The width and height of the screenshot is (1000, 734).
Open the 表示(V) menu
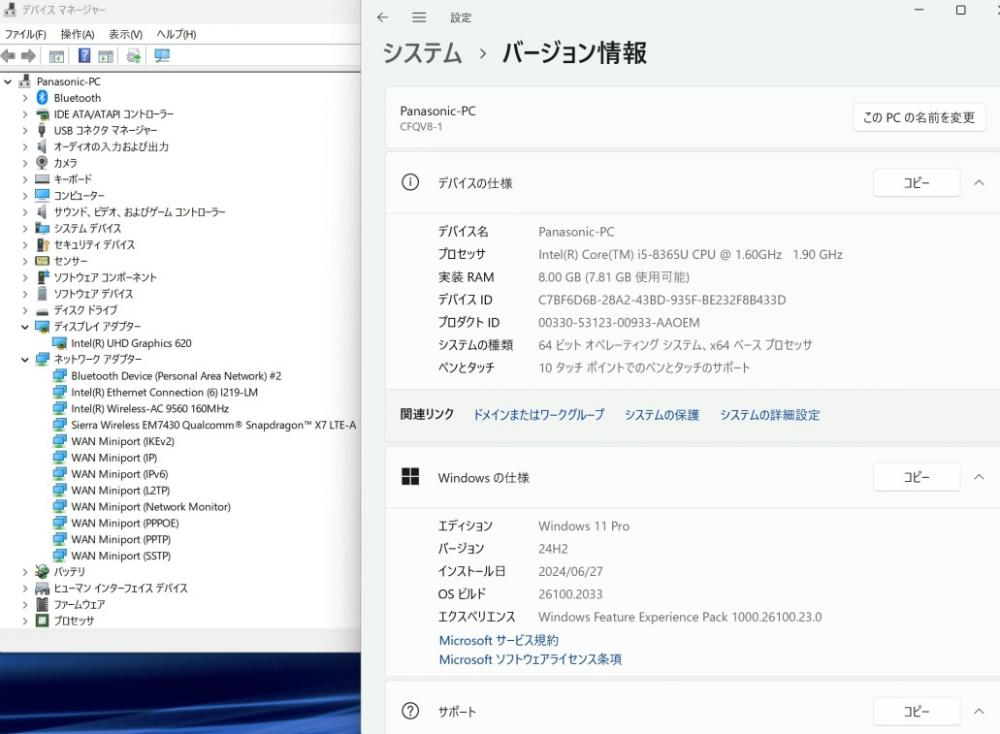coord(125,34)
